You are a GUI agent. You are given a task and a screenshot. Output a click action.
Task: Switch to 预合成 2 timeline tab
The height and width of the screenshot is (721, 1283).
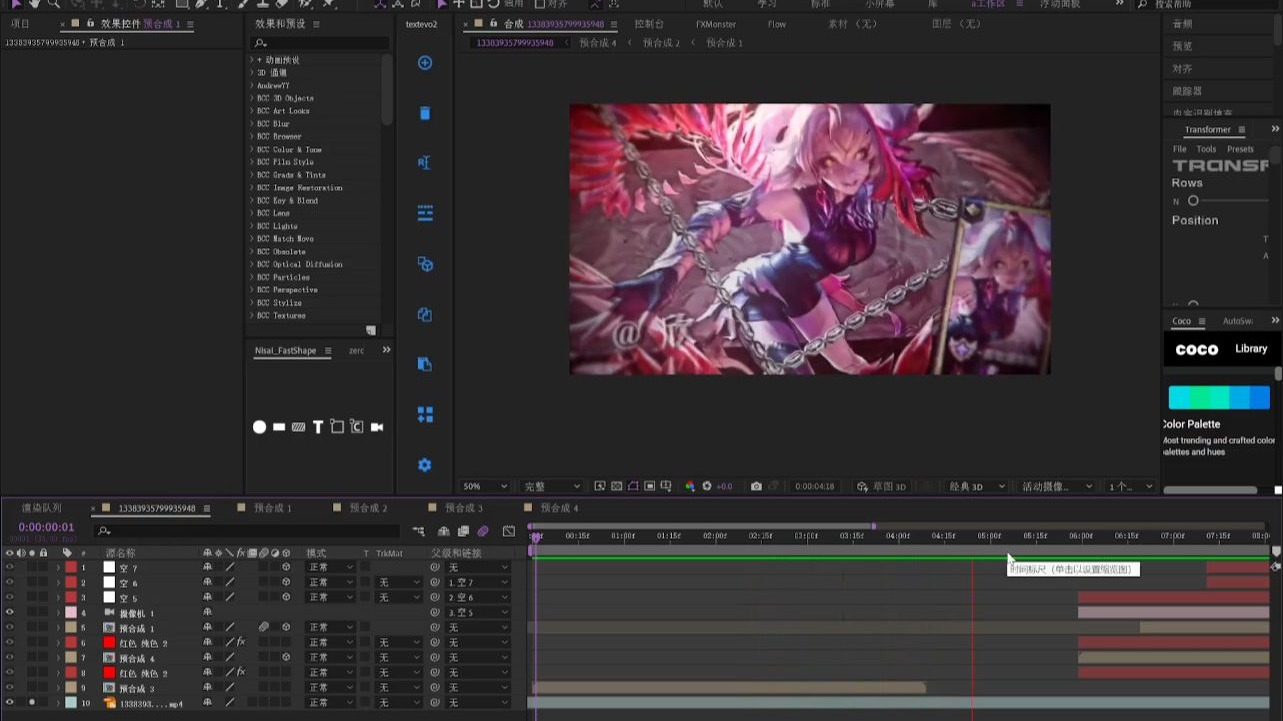pyautogui.click(x=368, y=508)
